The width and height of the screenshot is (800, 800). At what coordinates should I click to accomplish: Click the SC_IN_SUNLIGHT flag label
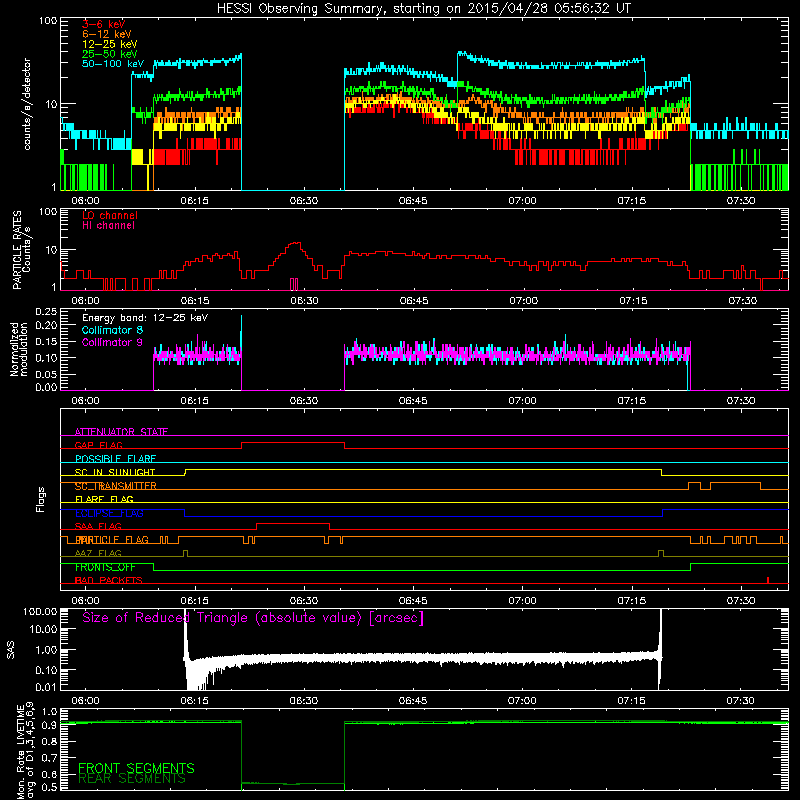point(115,472)
